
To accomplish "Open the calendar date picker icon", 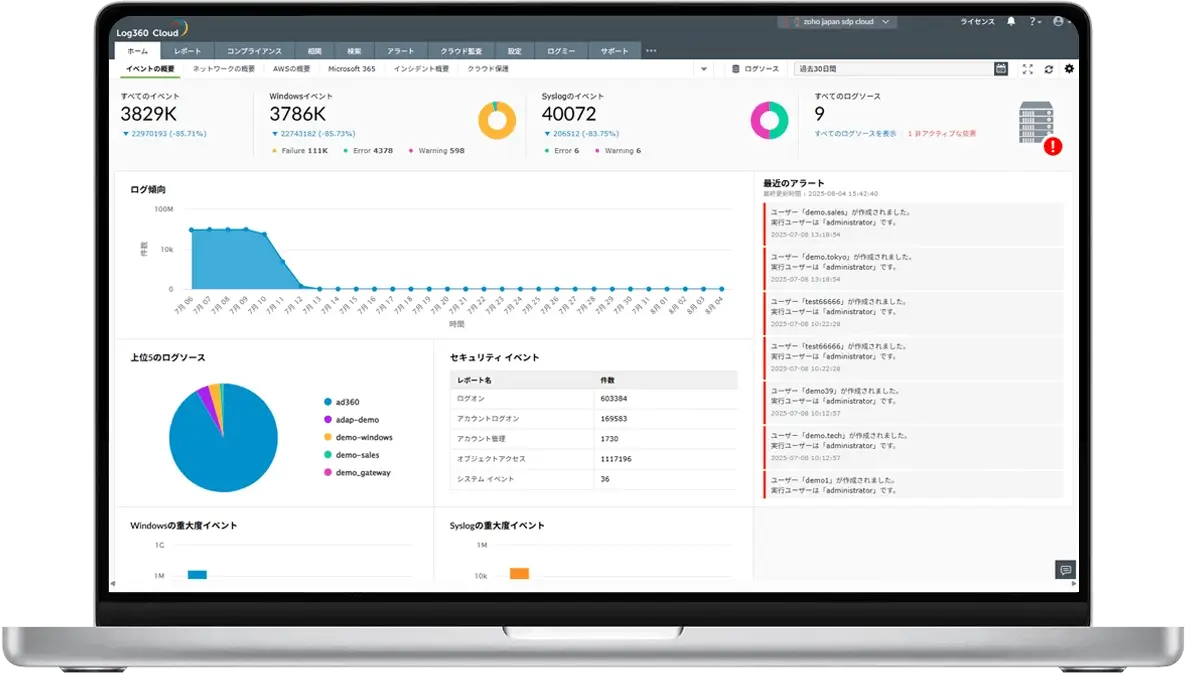I will 1001,69.
